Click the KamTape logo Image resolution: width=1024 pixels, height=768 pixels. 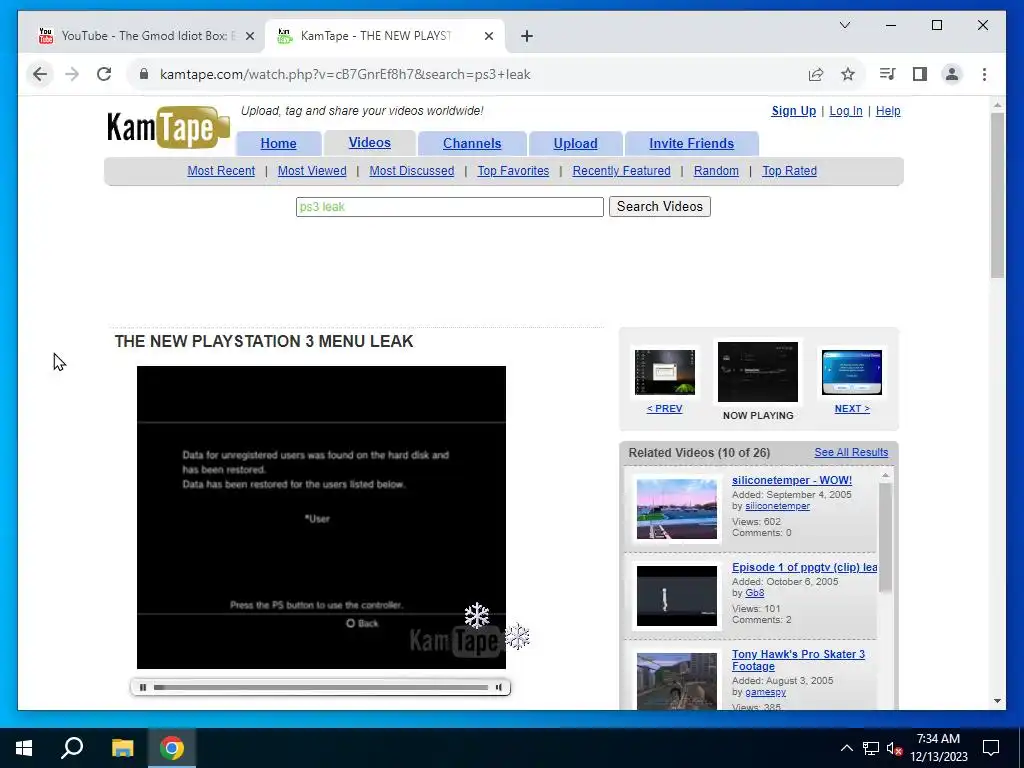point(168,127)
